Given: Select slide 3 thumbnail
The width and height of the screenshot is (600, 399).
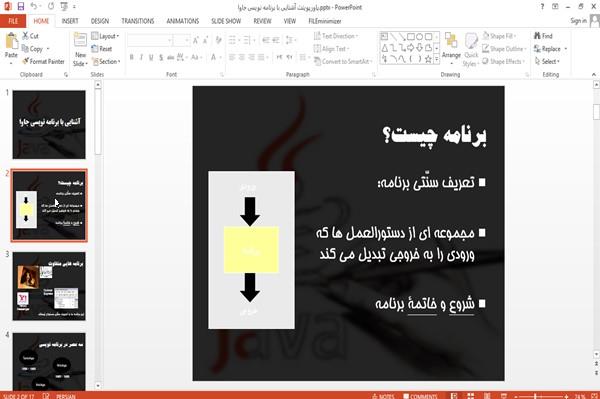Looking at the screenshot, I should (49, 286).
